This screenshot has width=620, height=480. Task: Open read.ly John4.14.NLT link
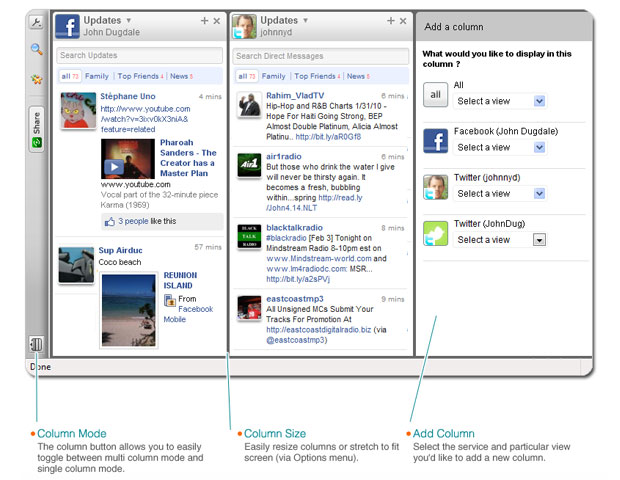(314, 202)
